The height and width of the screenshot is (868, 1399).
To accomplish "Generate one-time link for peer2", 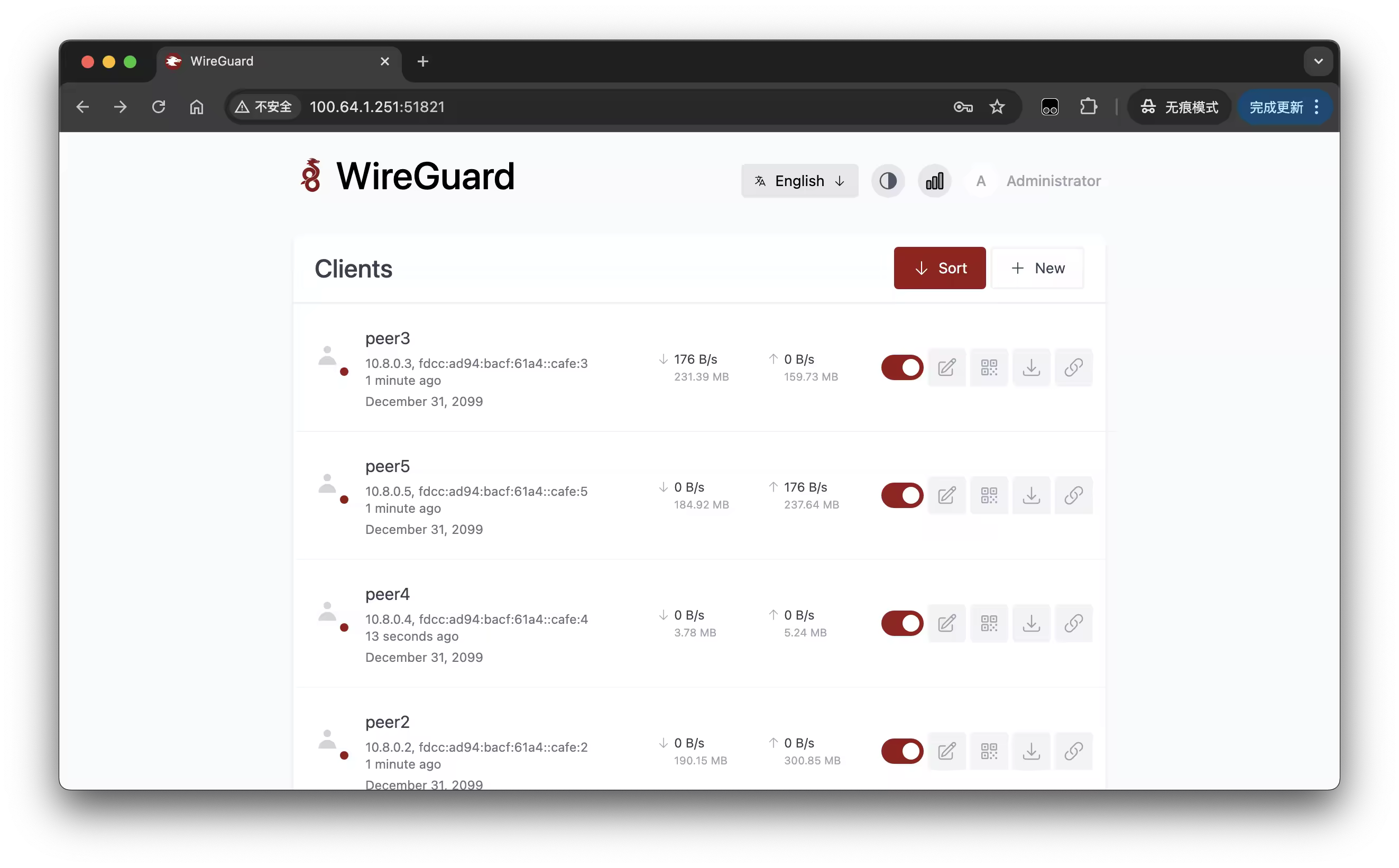I will pyautogui.click(x=1073, y=752).
